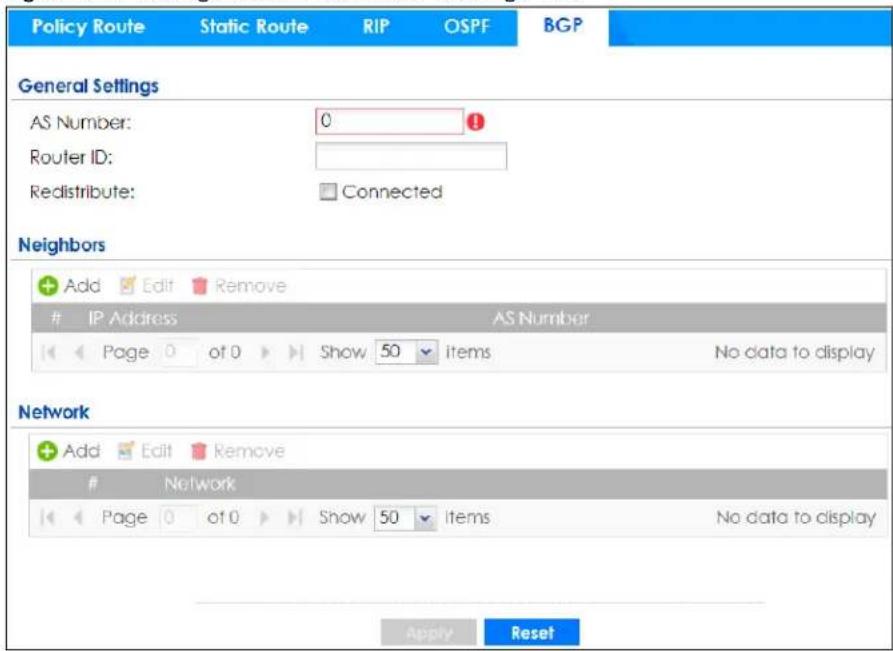Screen dimensions: 893x651
Task: Click the Network column header
Action: (199, 484)
